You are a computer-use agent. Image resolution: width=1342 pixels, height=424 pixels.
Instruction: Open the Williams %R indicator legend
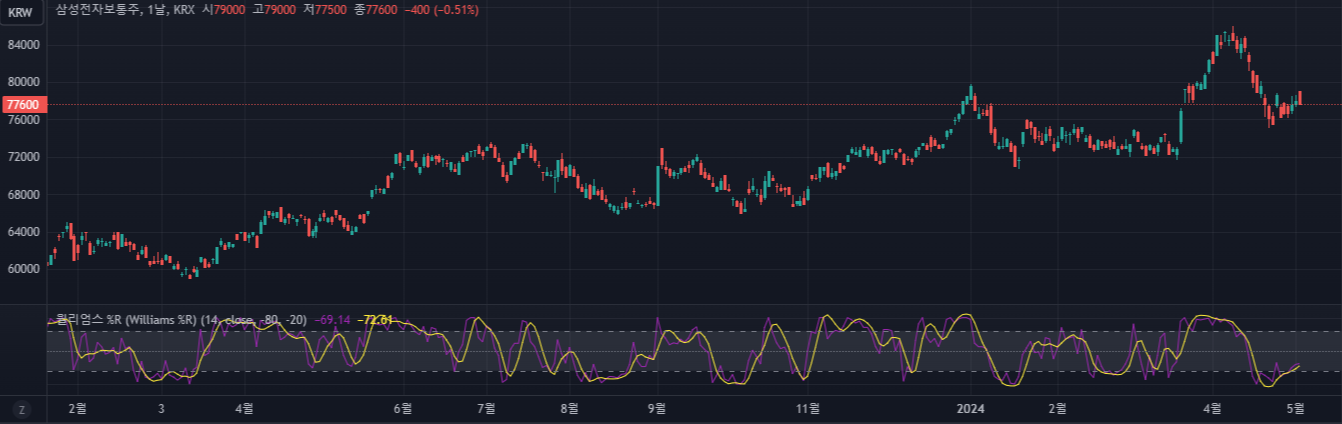pyautogui.click(x=180, y=320)
